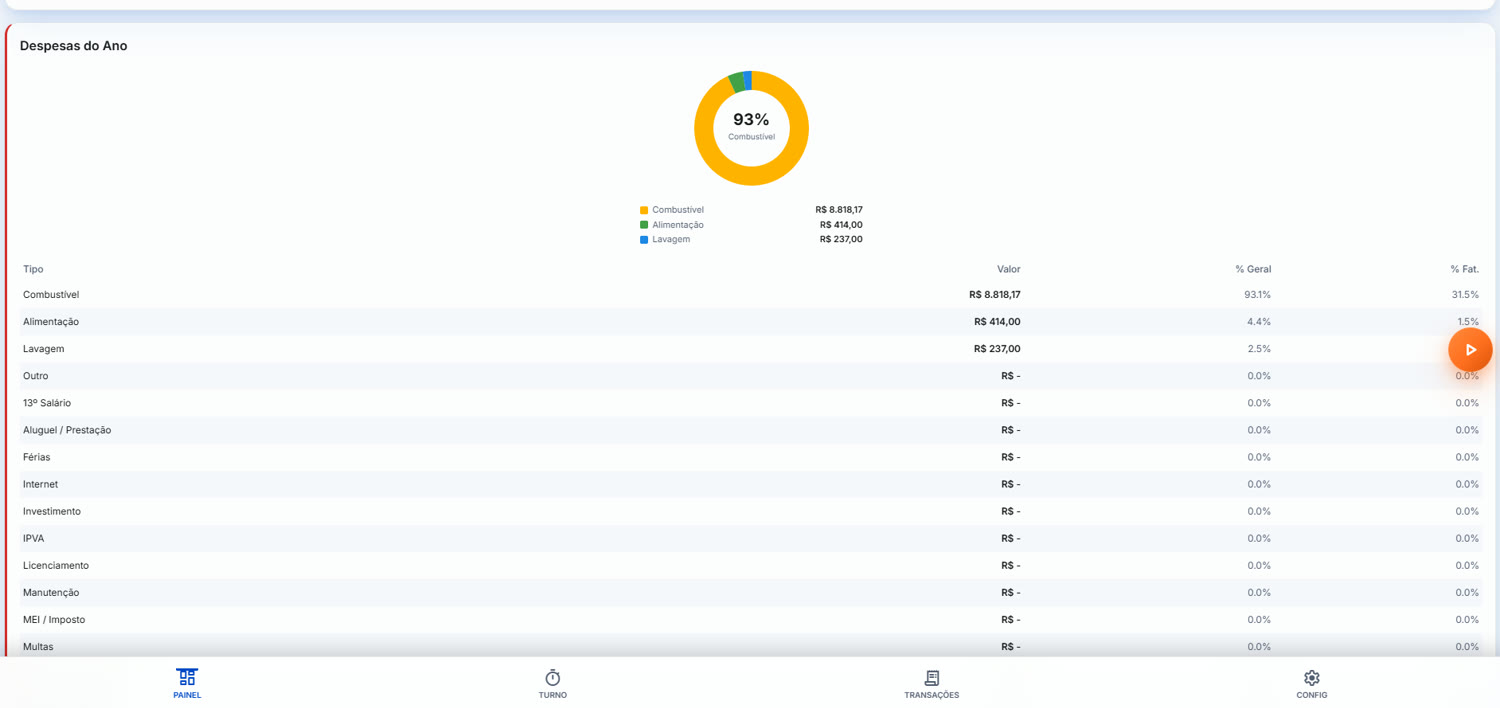Select the TRANSAÇÕES tab label
Image resolution: width=1500 pixels, height=708 pixels.
(x=932, y=695)
